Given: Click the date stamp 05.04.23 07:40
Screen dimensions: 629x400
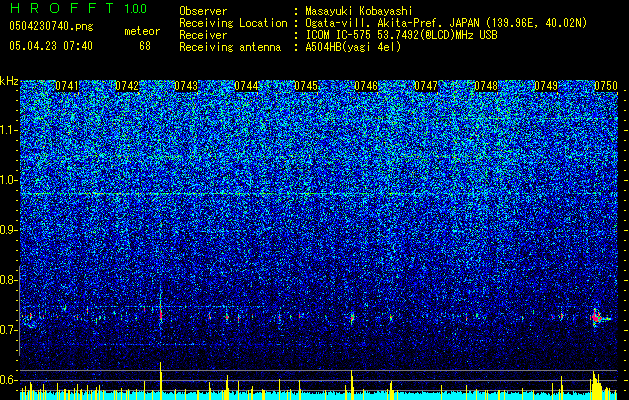Looking at the screenshot, I should (x=51, y=46).
